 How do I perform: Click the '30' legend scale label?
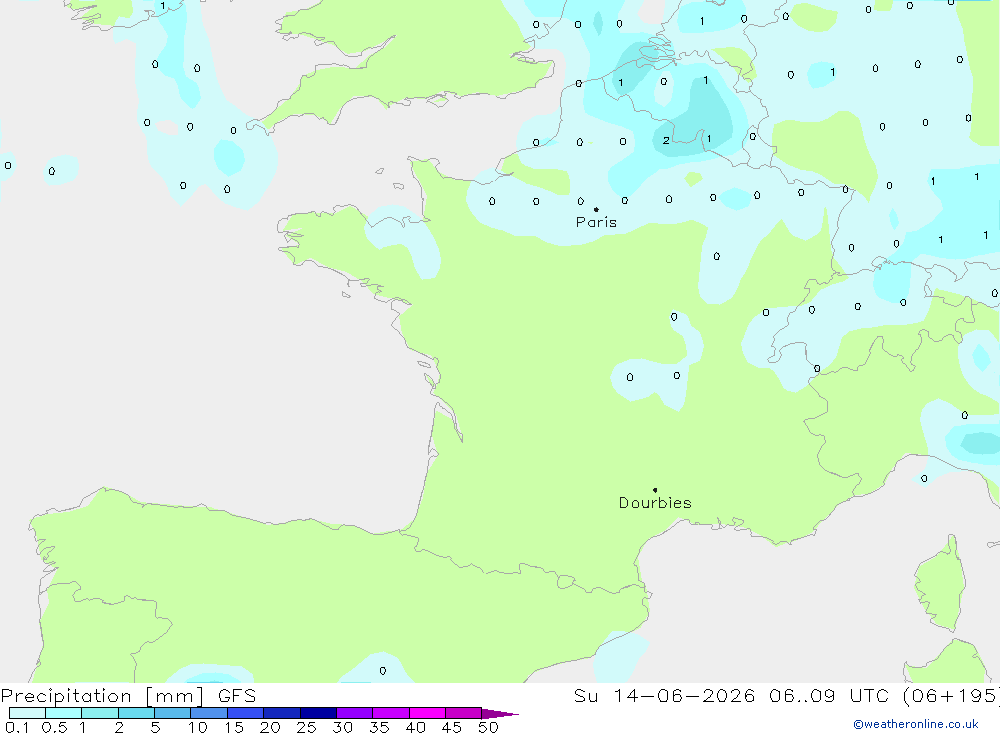coord(343,727)
